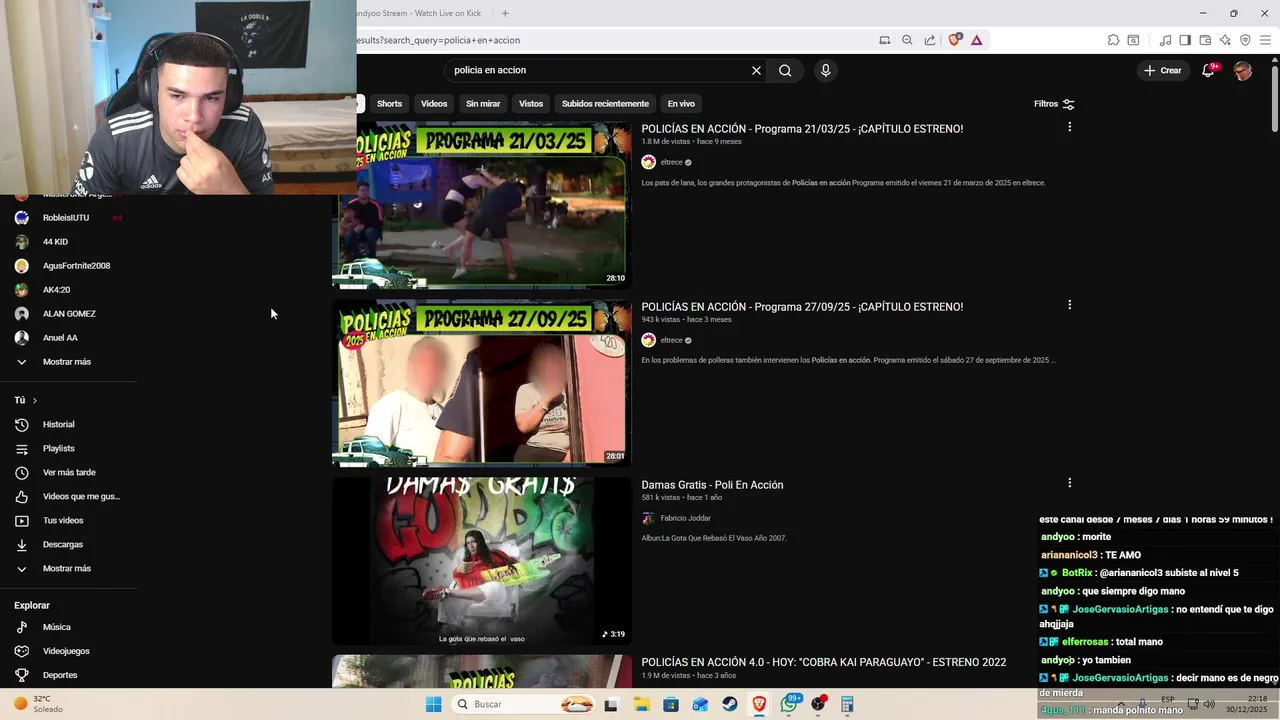
Task: Open options menu for Damas Gratis video
Action: tap(1069, 483)
